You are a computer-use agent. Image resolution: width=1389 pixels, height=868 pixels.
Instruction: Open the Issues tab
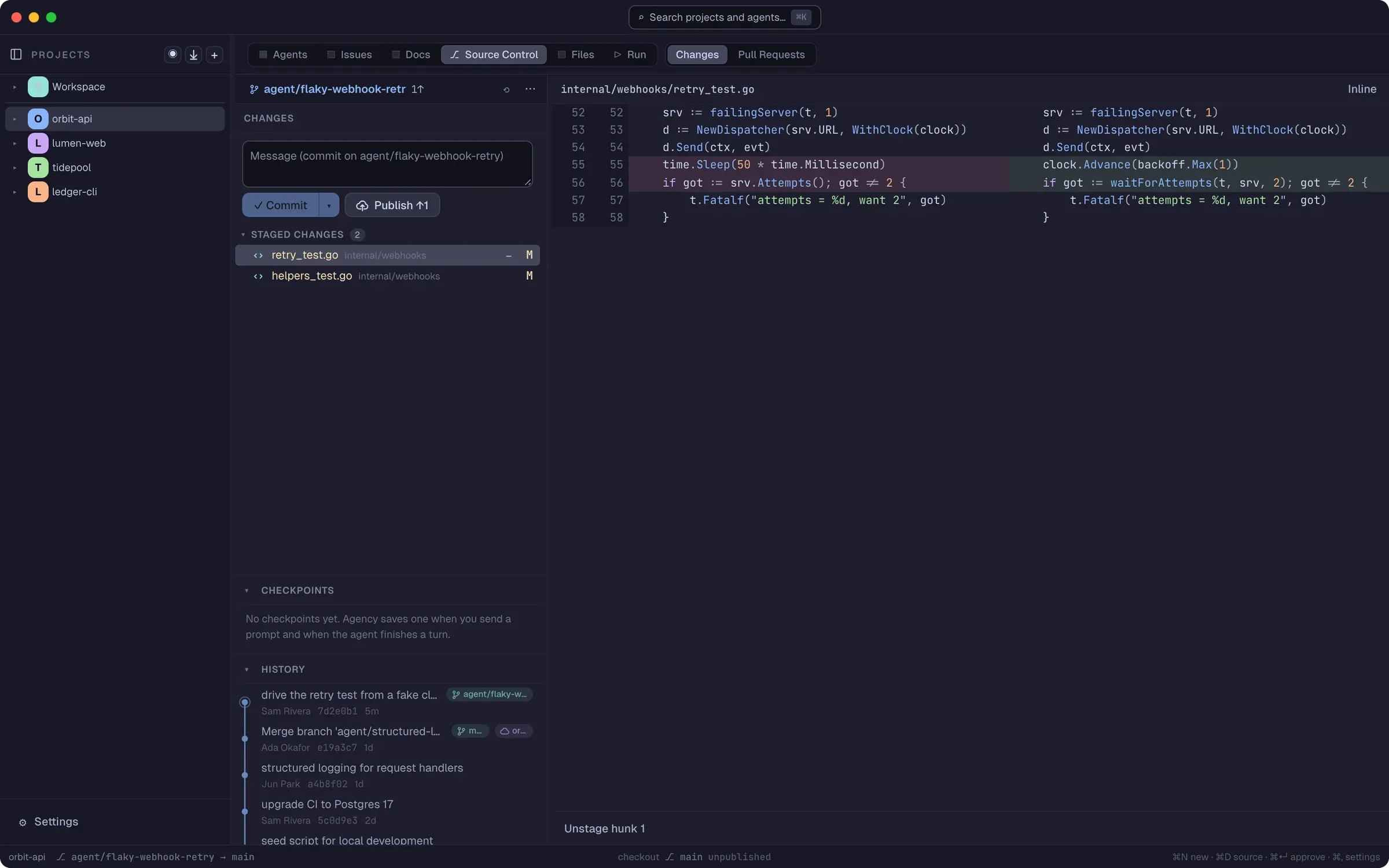[x=350, y=54]
